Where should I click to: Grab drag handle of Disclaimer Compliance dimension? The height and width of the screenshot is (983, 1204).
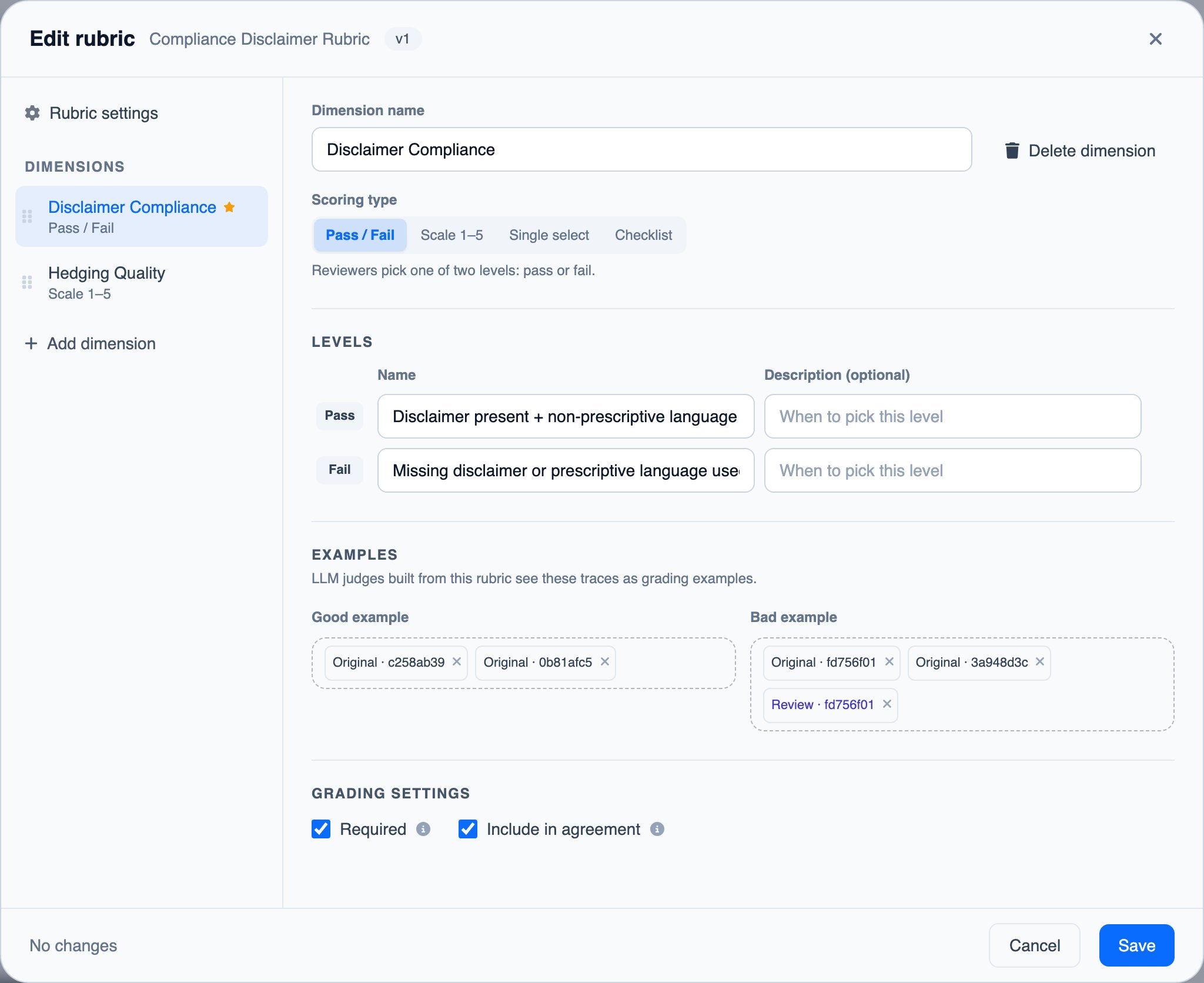tap(27, 216)
